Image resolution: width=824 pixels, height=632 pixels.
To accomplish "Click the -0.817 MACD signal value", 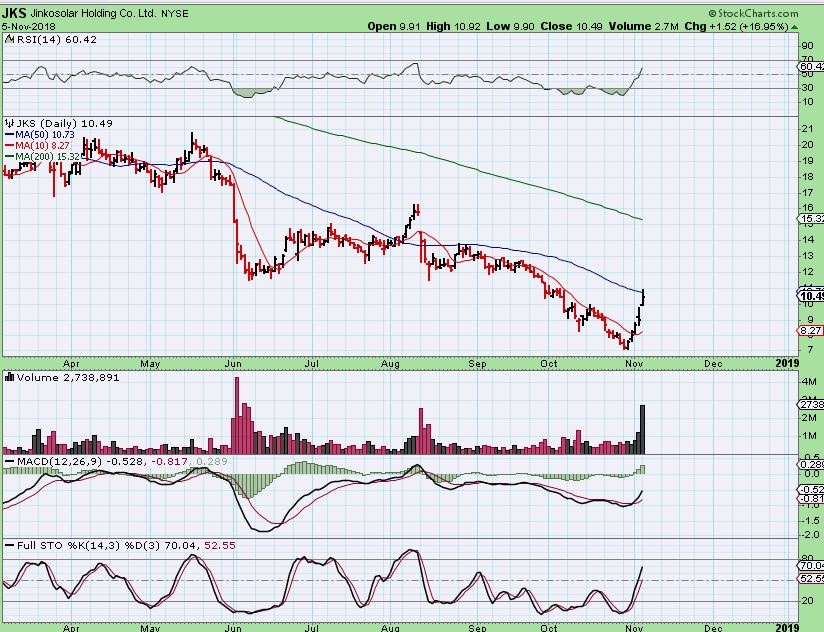I will (169, 461).
